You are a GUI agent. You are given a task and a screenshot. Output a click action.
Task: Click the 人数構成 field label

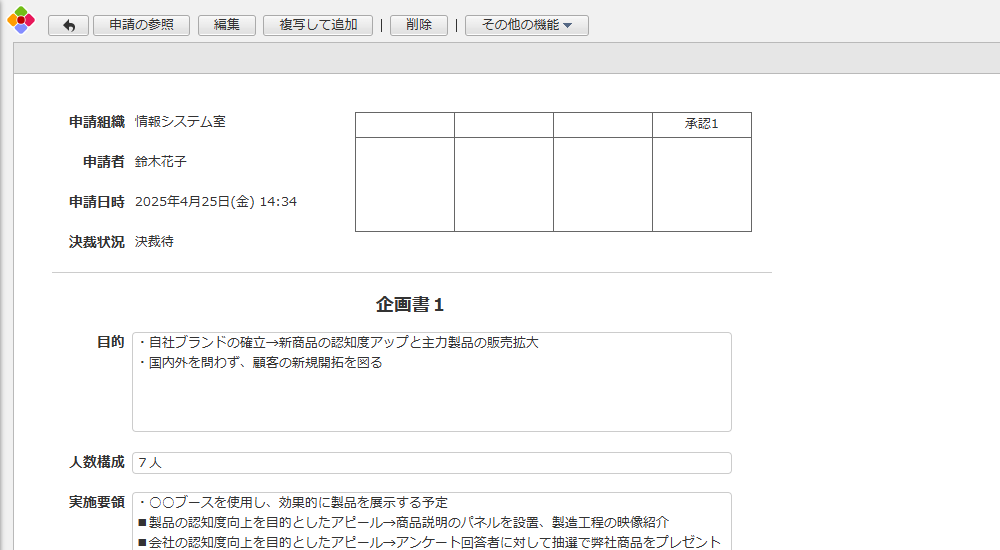pos(97,462)
